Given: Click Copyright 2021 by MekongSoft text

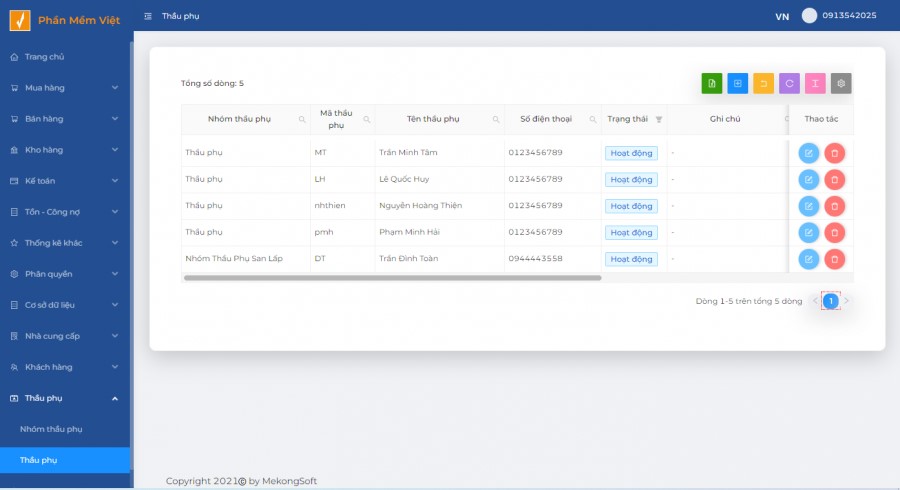Looking at the screenshot, I should [x=241, y=481].
